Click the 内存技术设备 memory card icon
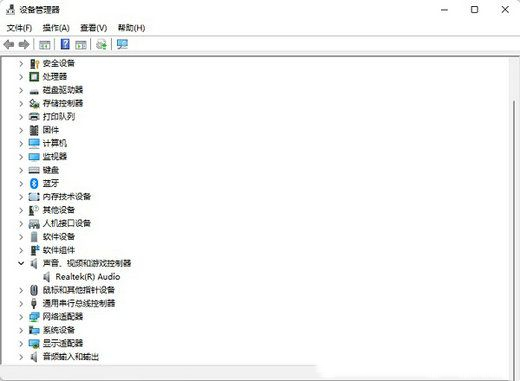Viewport: 520px width, 381px height. coord(34,197)
